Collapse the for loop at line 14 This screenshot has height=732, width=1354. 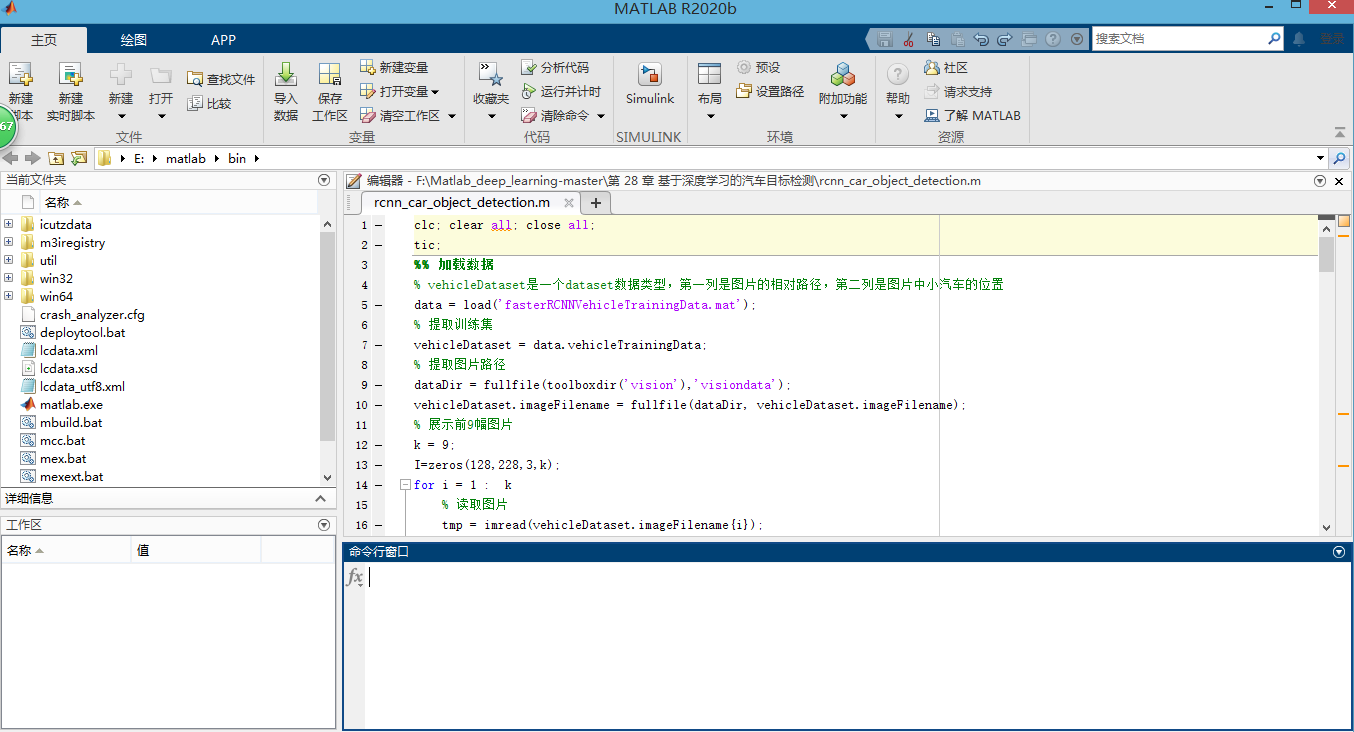[405, 484]
